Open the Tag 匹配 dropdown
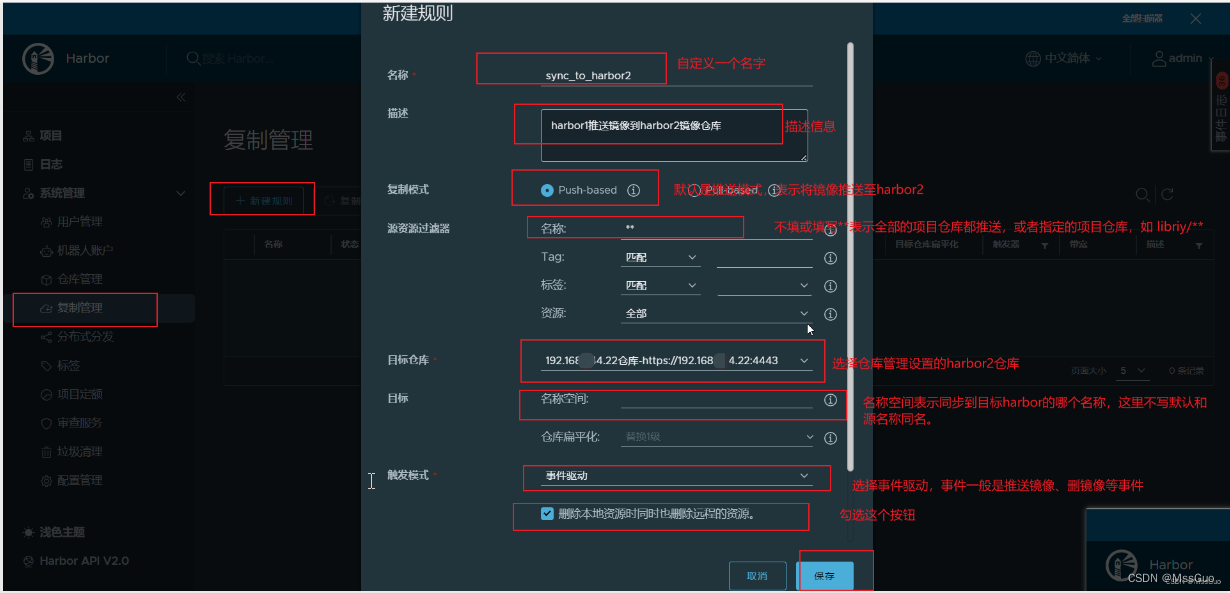1230x593 pixels. [660, 258]
